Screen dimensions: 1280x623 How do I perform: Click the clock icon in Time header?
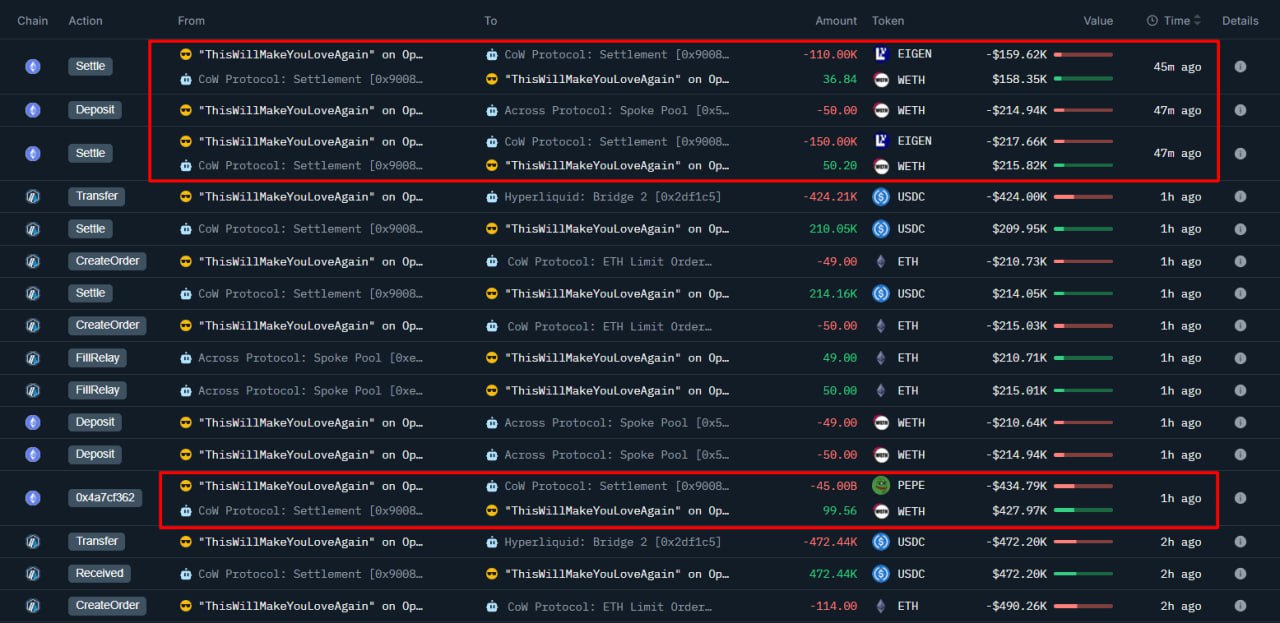tap(1152, 21)
